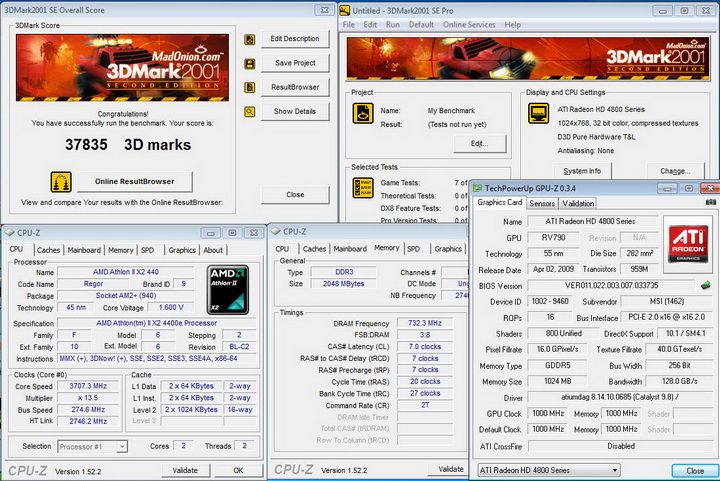Click the ResultBrowser icon
Image resolution: width=720 pixels, height=481 pixels.
coord(249,87)
